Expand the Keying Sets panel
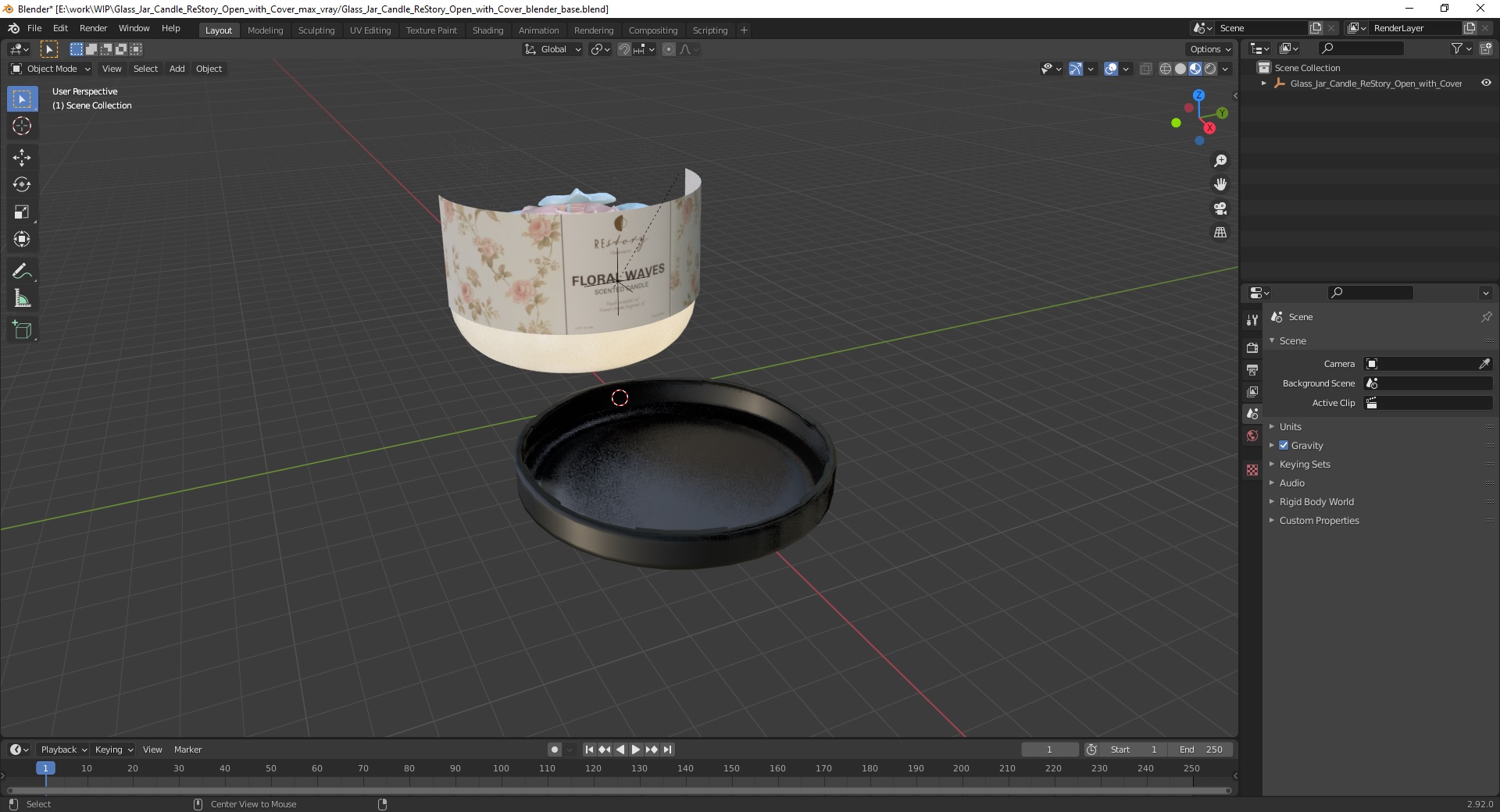This screenshot has height=812, width=1500. 1304,464
